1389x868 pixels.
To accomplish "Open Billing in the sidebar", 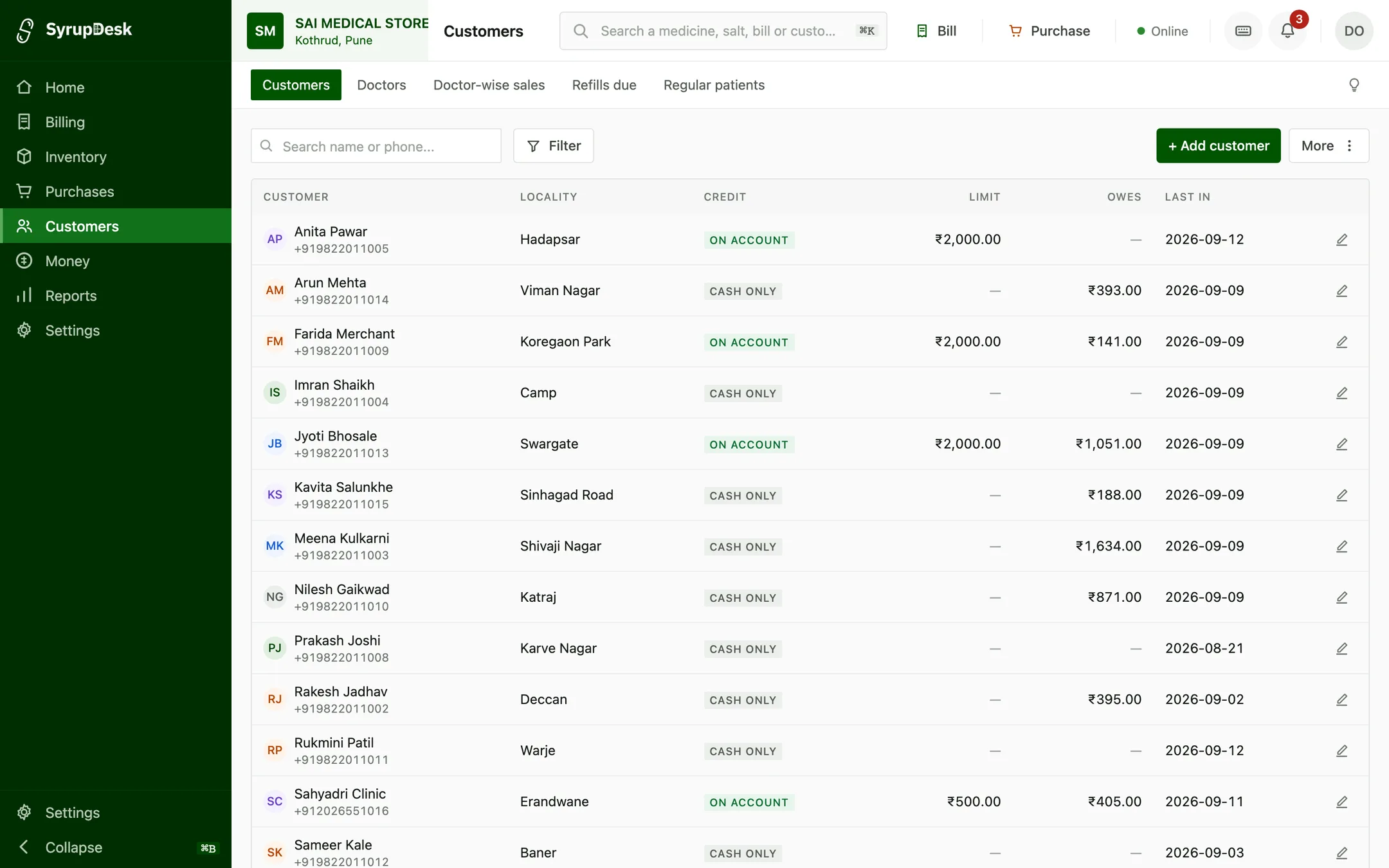I will point(116,122).
